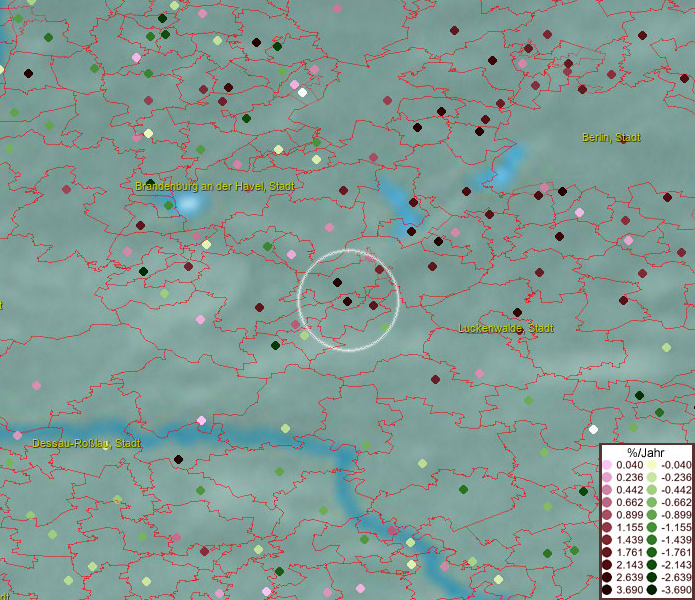
Task: Click the 'Brandenburg an der Havel, Stadt' label
Action: coord(215,186)
